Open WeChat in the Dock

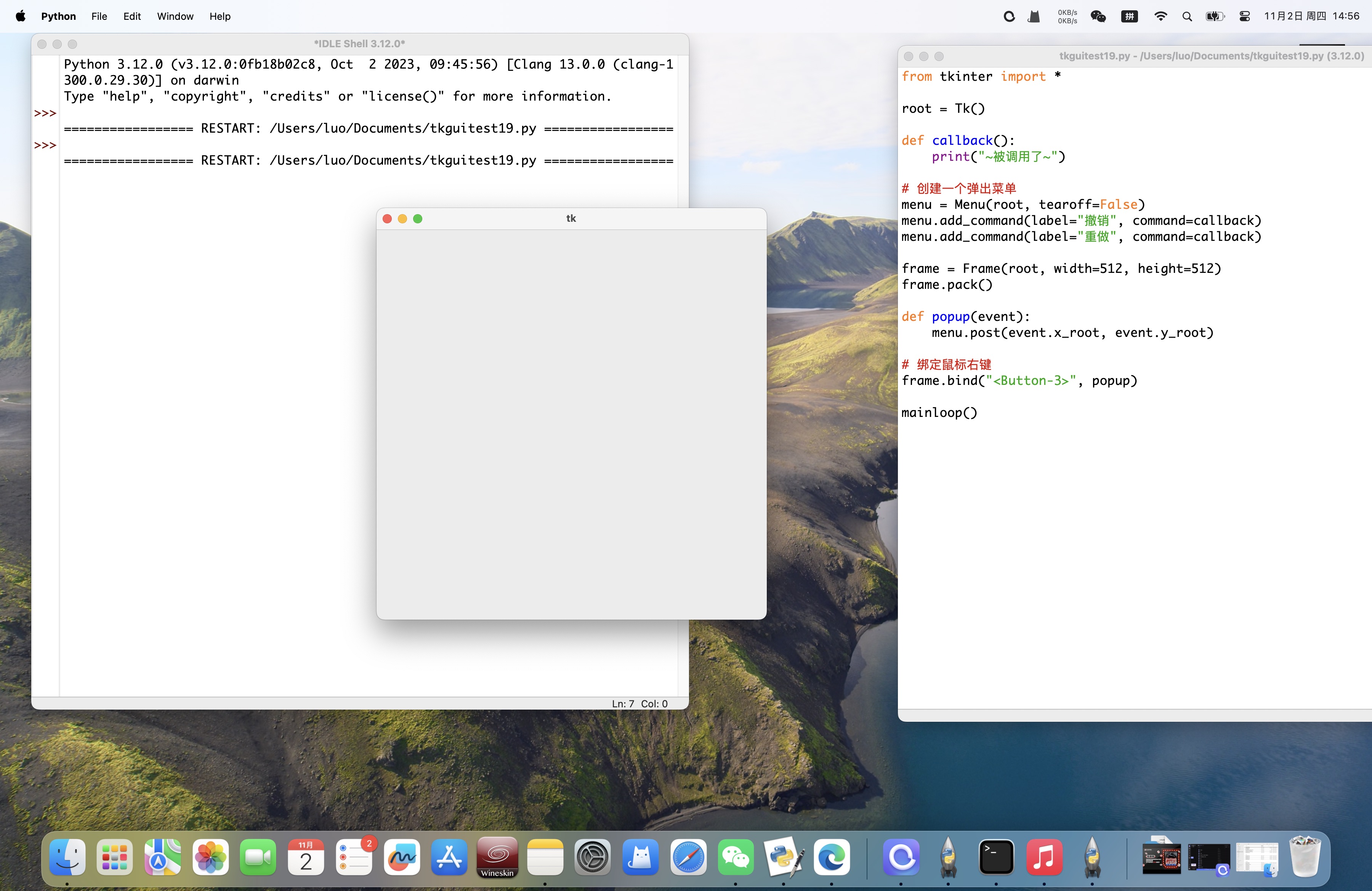click(x=736, y=857)
